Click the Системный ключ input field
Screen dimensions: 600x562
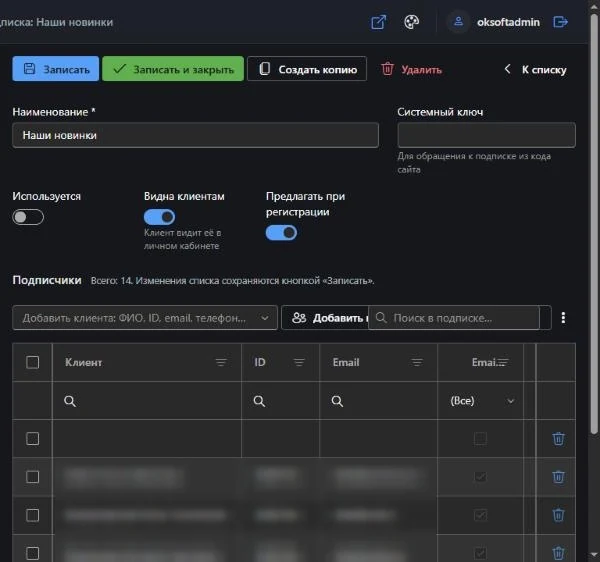pyautogui.click(x=486, y=135)
